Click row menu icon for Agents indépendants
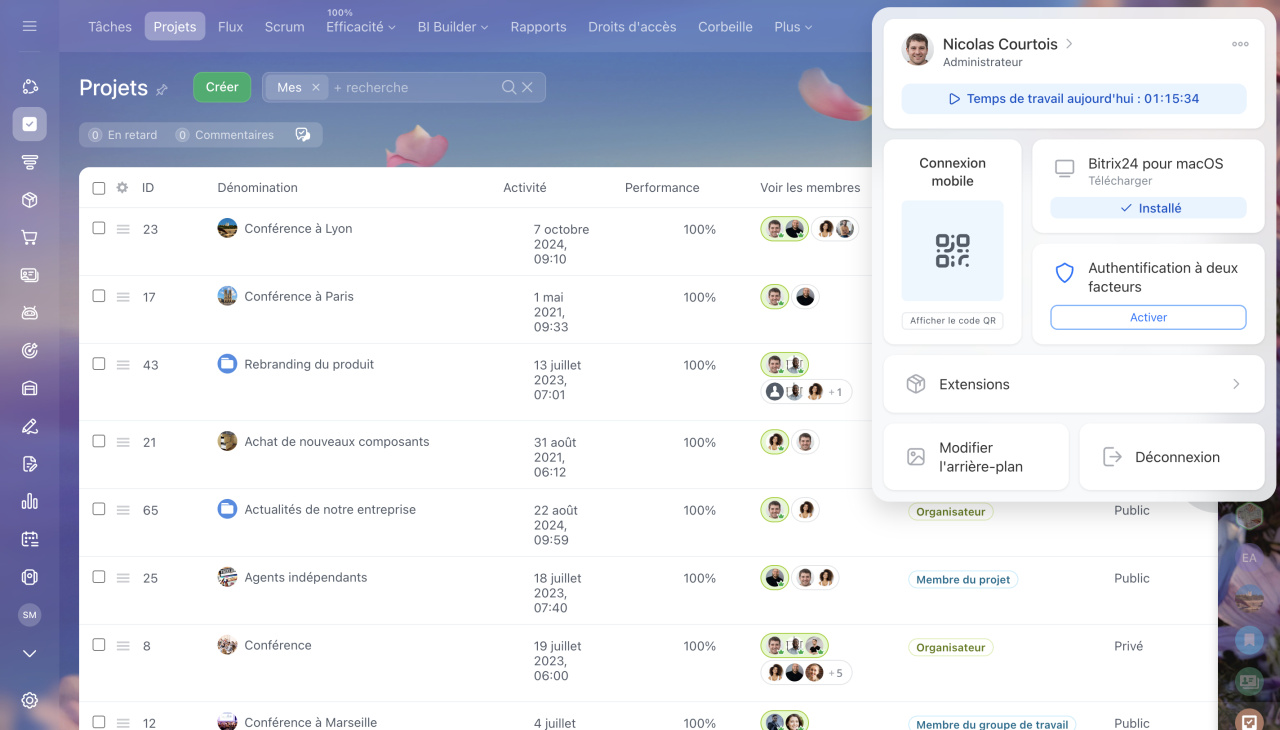The width and height of the screenshot is (1280, 730). 123,578
